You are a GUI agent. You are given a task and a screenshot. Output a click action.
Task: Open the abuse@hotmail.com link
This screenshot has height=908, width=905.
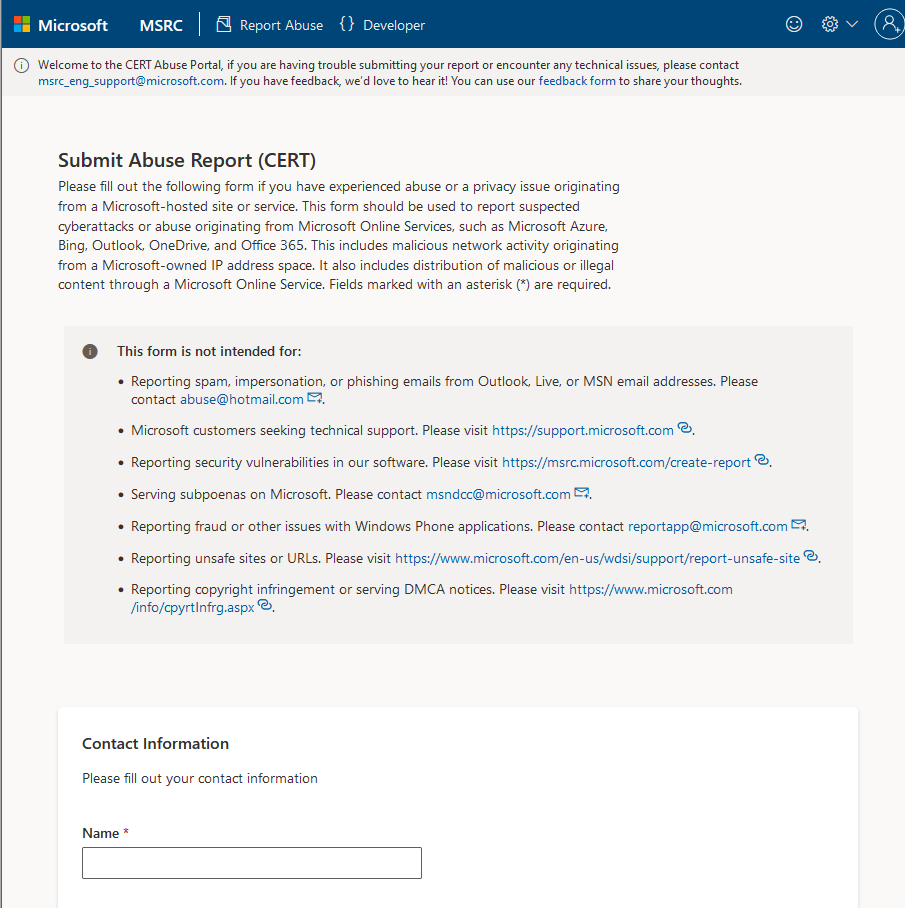[x=241, y=400]
